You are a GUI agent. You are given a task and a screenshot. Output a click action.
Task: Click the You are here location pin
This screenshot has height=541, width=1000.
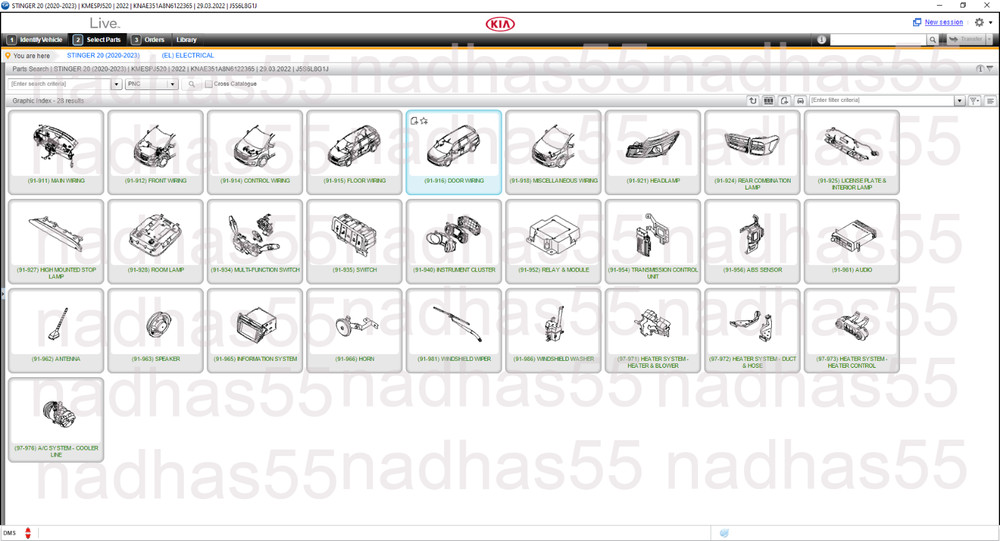pos(8,56)
